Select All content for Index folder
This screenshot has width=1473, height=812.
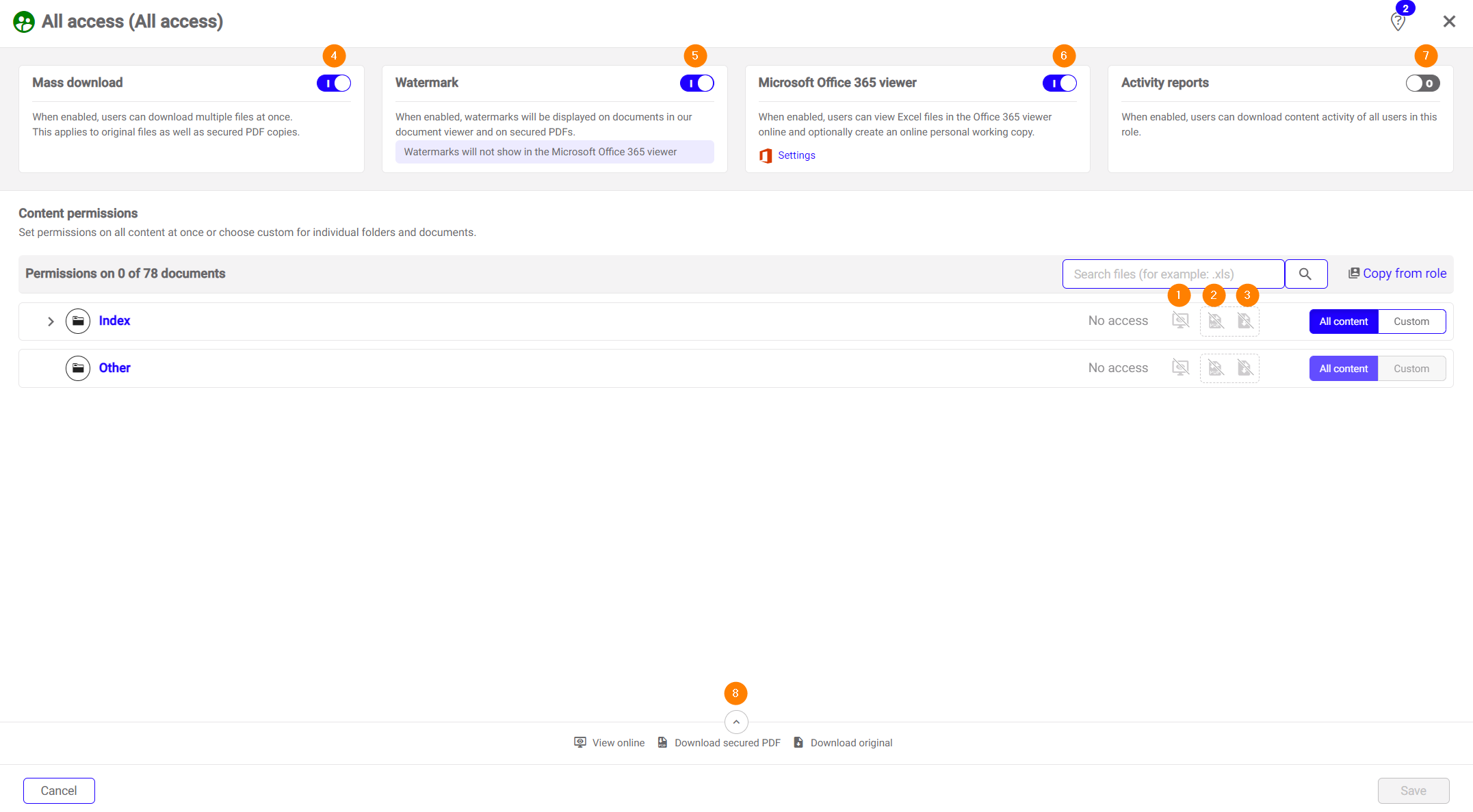(1344, 322)
